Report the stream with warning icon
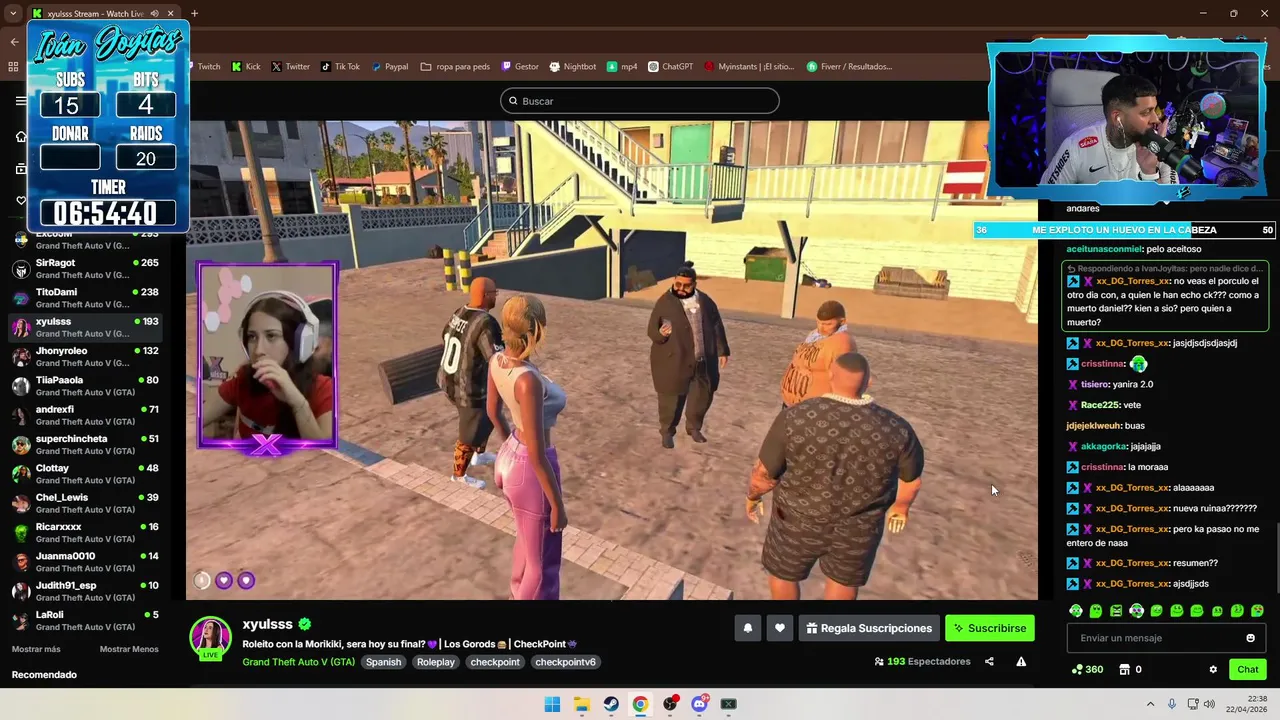 pyautogui.click(x=1021, y=661)
